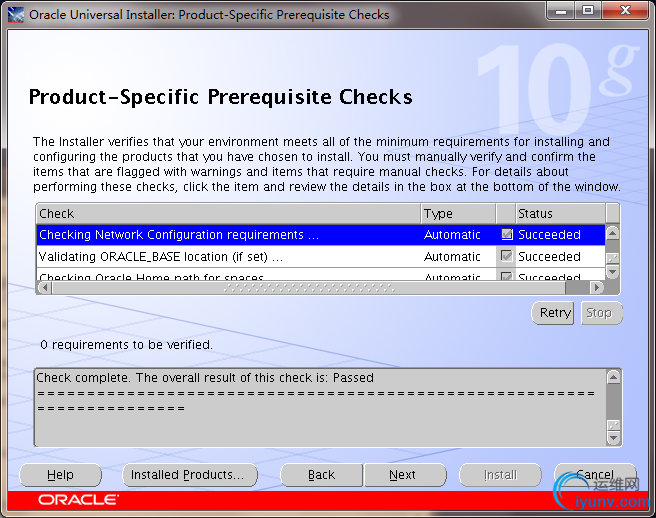Go Back to previous step

tap(321, 475)
